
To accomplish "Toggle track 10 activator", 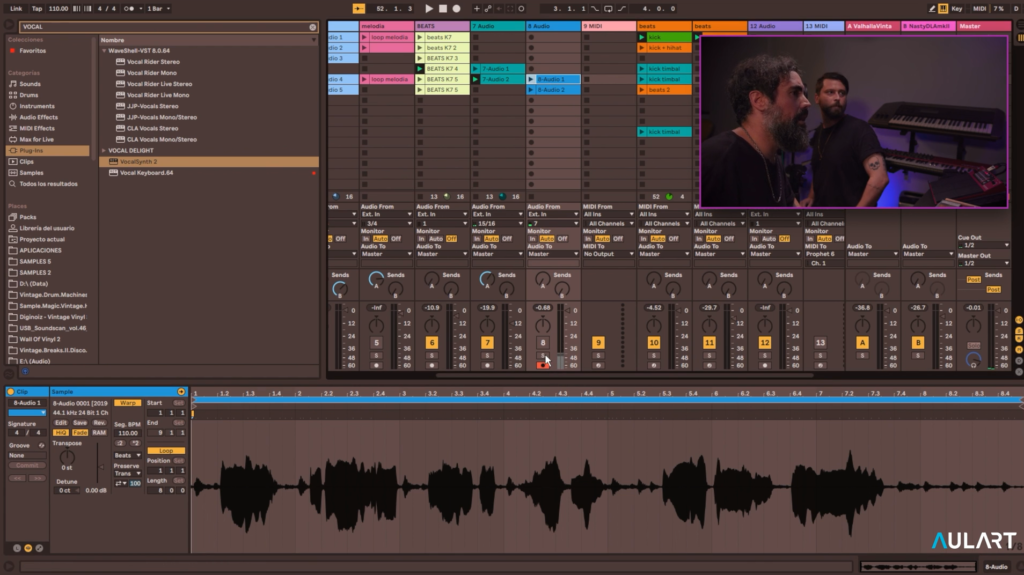I will (654, 342).
